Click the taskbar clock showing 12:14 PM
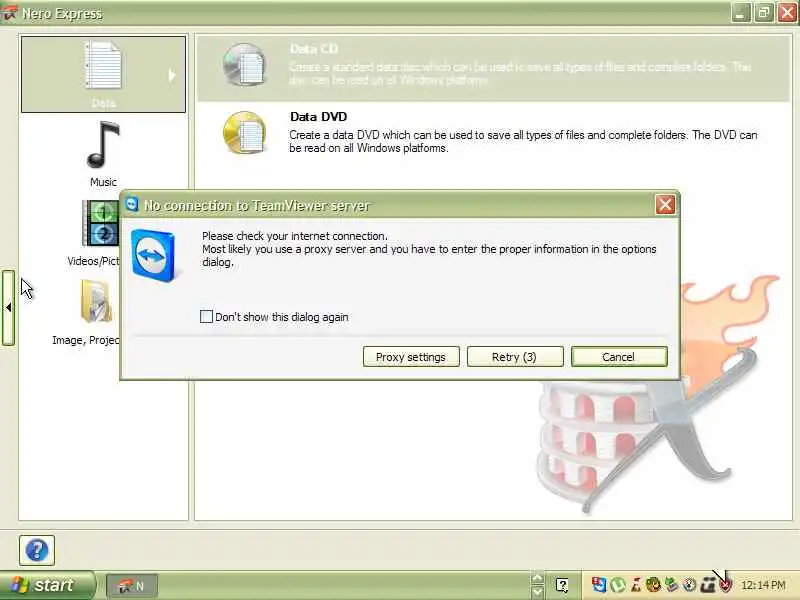Screen dimensions: 800x600 click(x=763, y=585)
